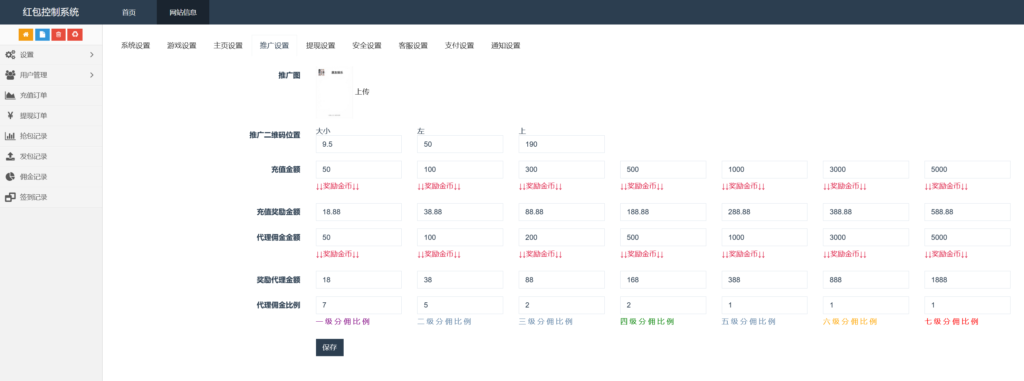Switch to the 通知设置 tab
Screen dimensions: 1024x381
click(x=505, y=46)
